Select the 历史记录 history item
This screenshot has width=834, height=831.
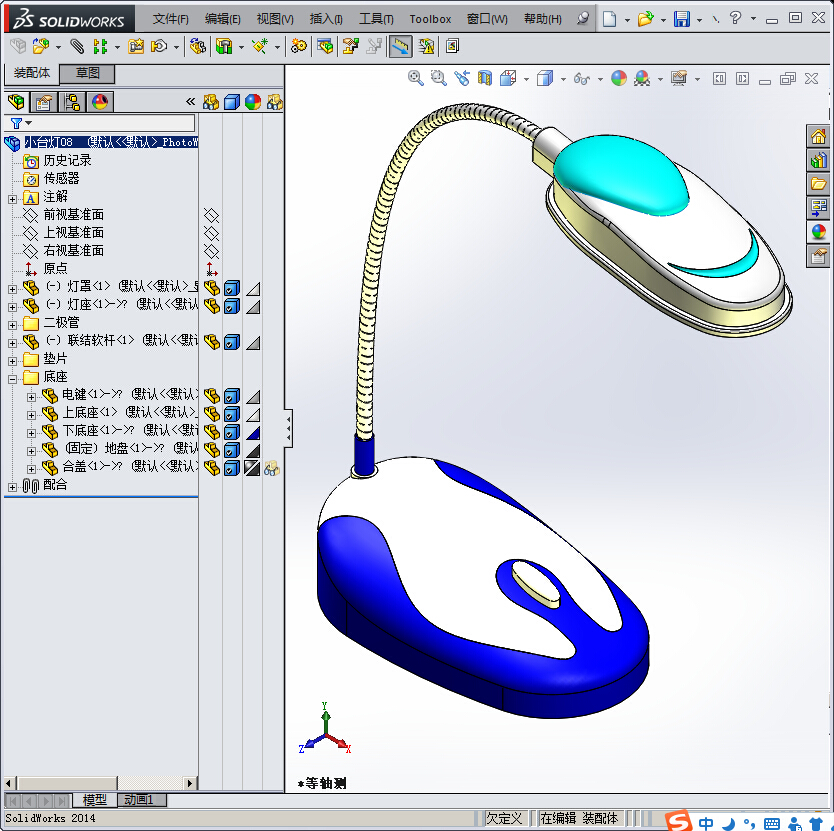click(x=67, y=160)
